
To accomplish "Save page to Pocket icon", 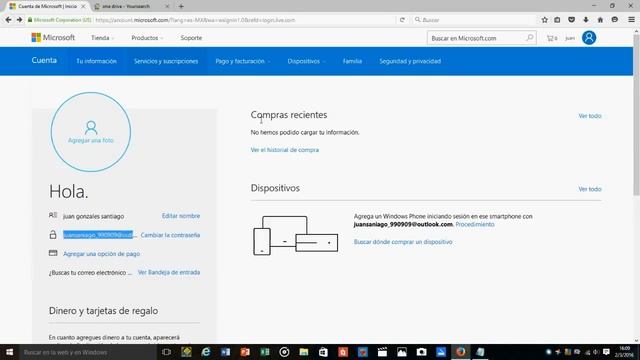I will pyautogui.click(x=571, y=20).
